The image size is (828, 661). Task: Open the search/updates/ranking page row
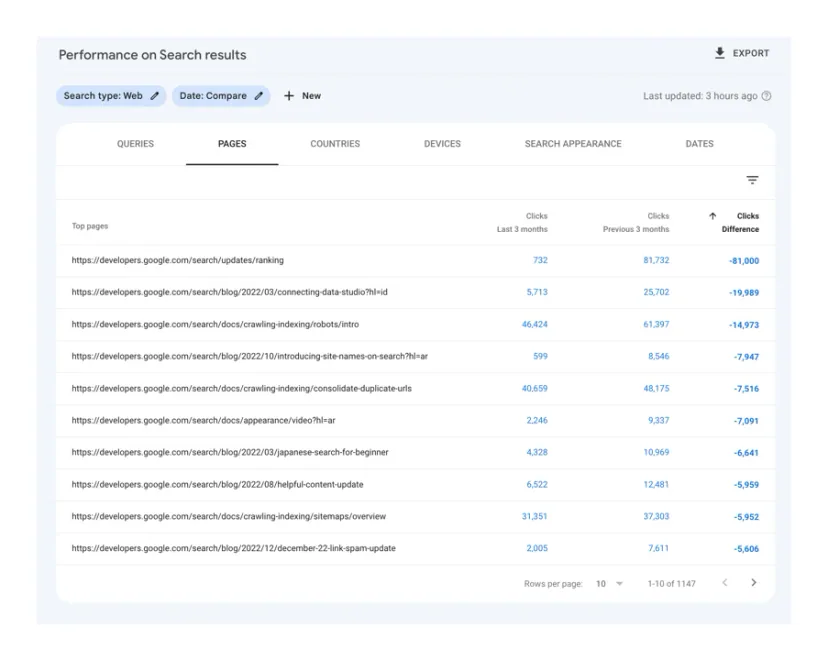[x=416, y=260]
